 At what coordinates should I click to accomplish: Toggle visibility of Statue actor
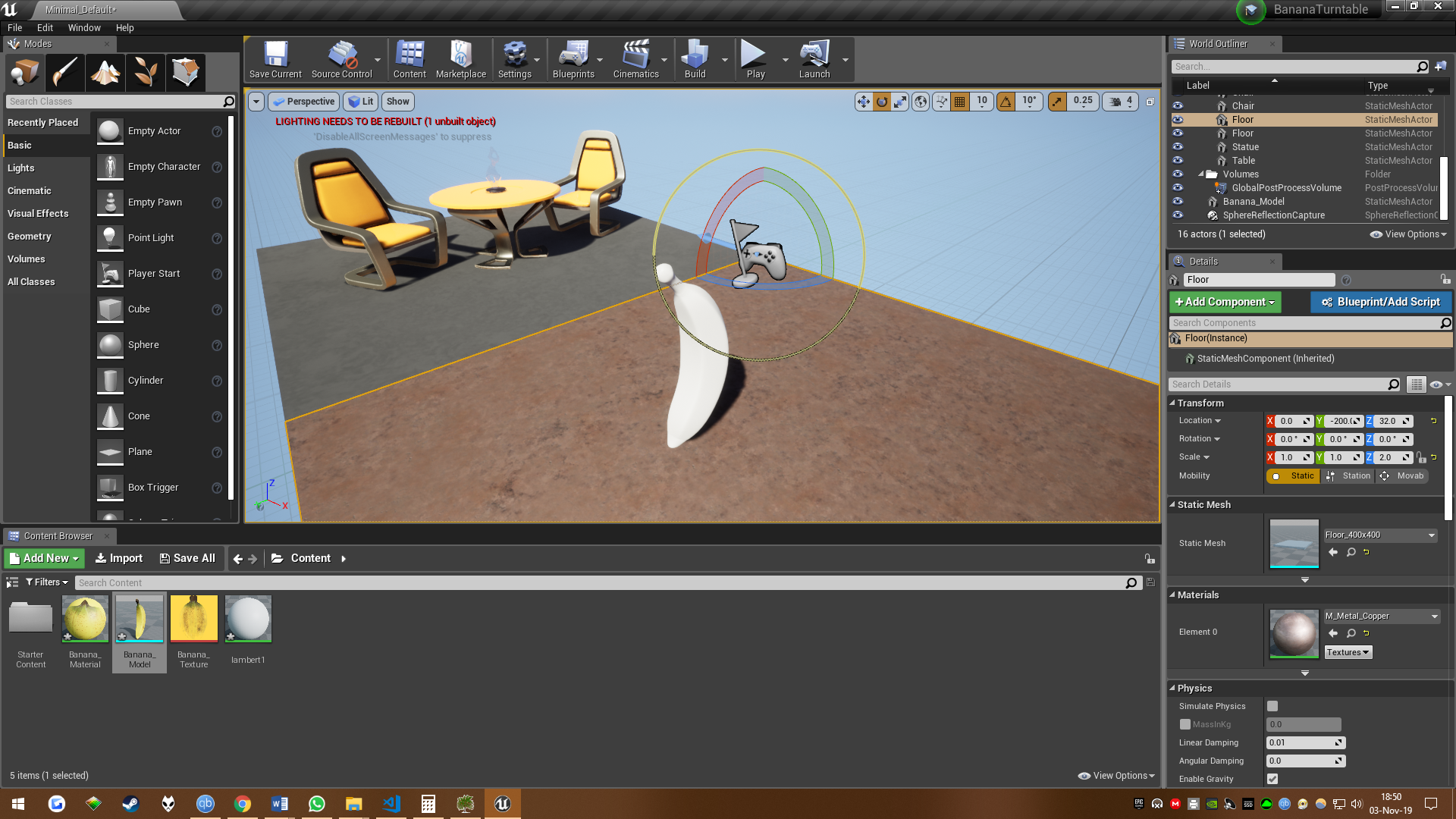click(1178, 147)
